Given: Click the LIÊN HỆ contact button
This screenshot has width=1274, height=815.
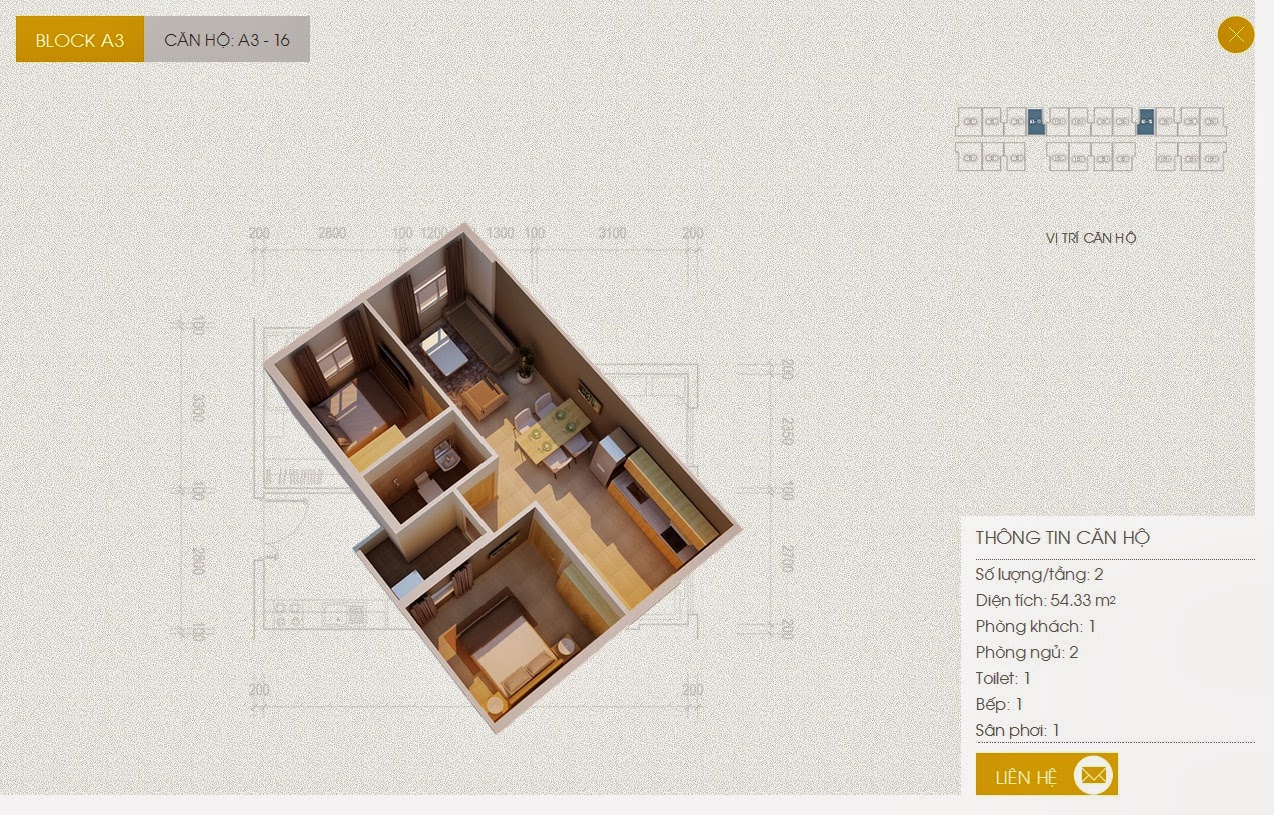Looking at the screenshot, I should point(1046,775).
